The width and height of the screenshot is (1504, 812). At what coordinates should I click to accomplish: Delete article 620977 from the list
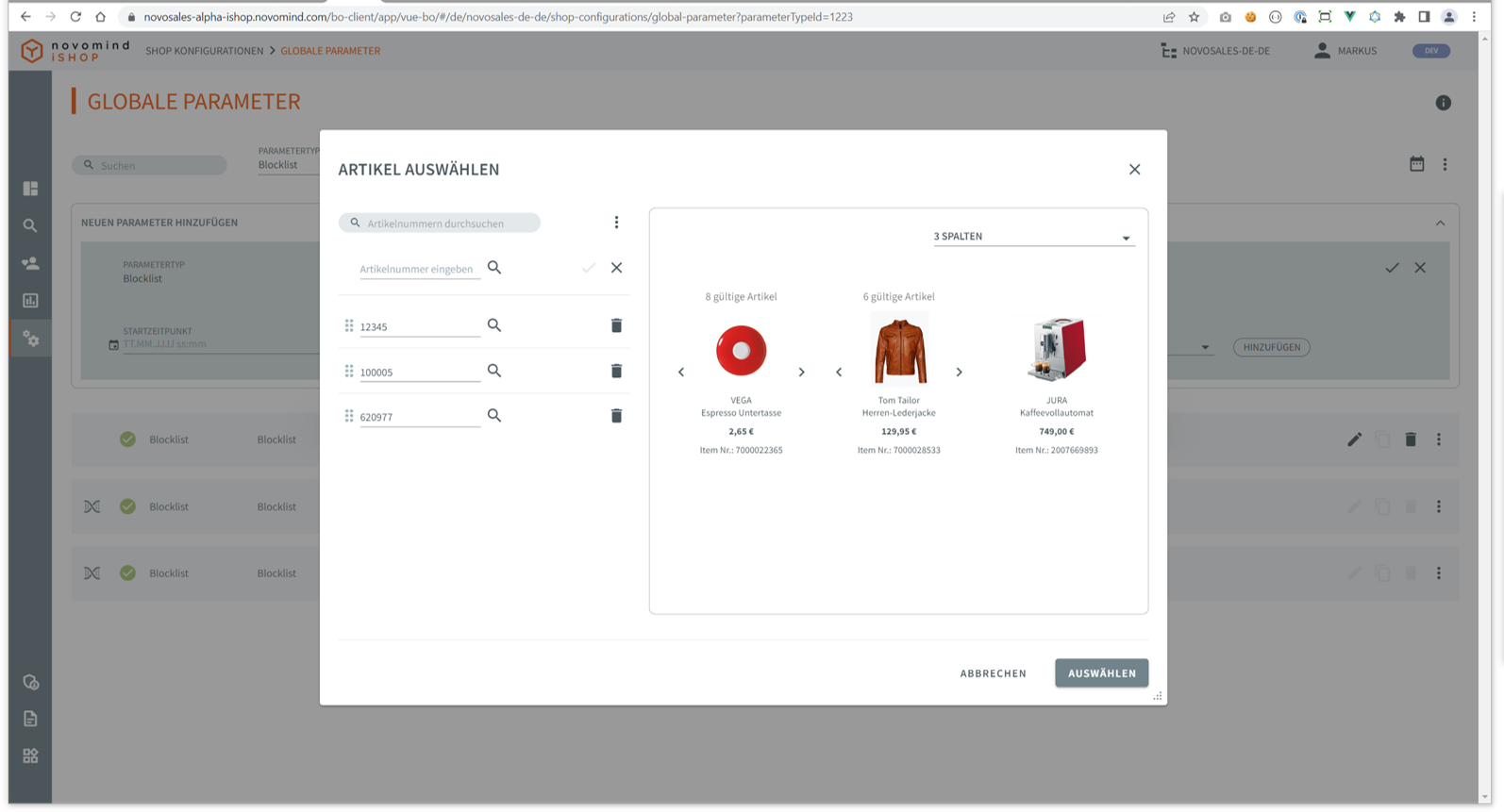coord(616,415)
